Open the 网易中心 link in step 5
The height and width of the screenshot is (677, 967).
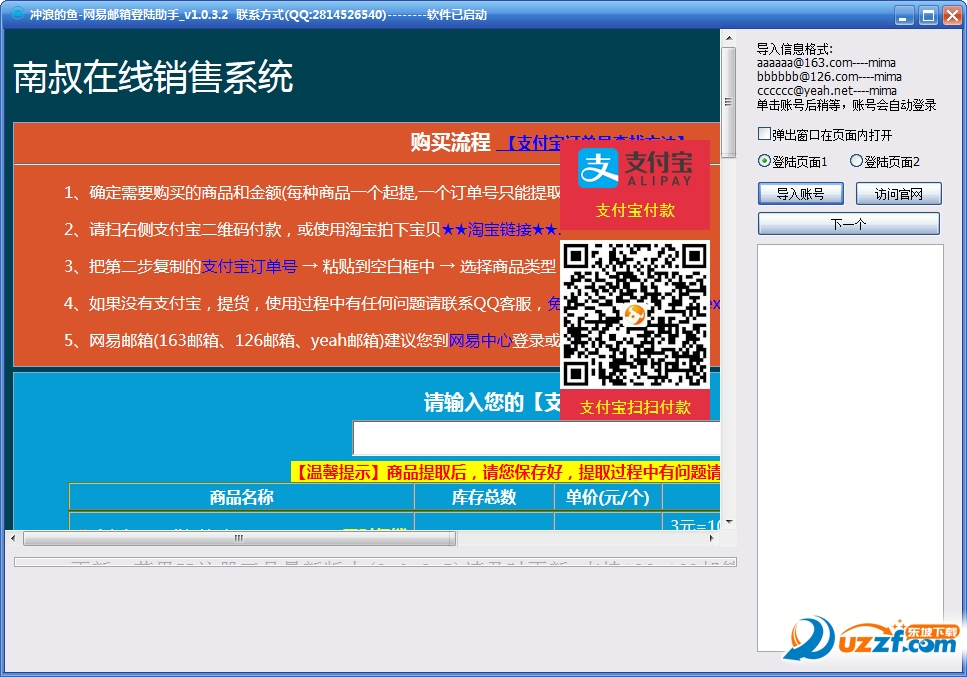pyautogui.click(x=480, y=340)
